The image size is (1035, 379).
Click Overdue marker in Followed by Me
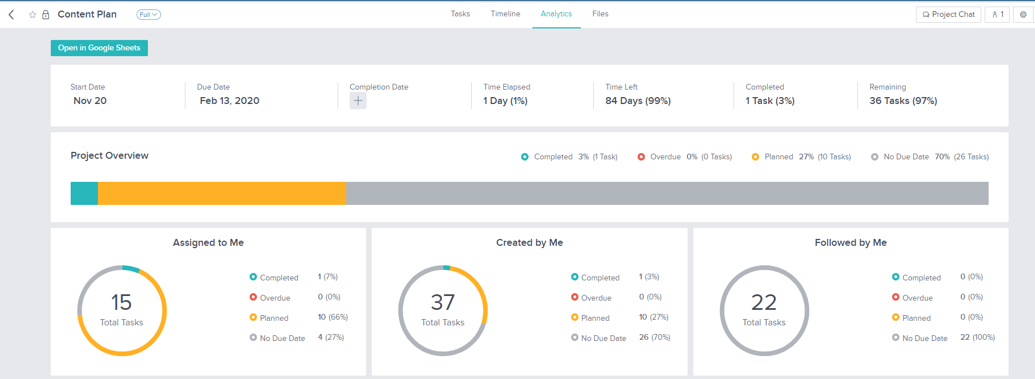click(x=896, y=298)
